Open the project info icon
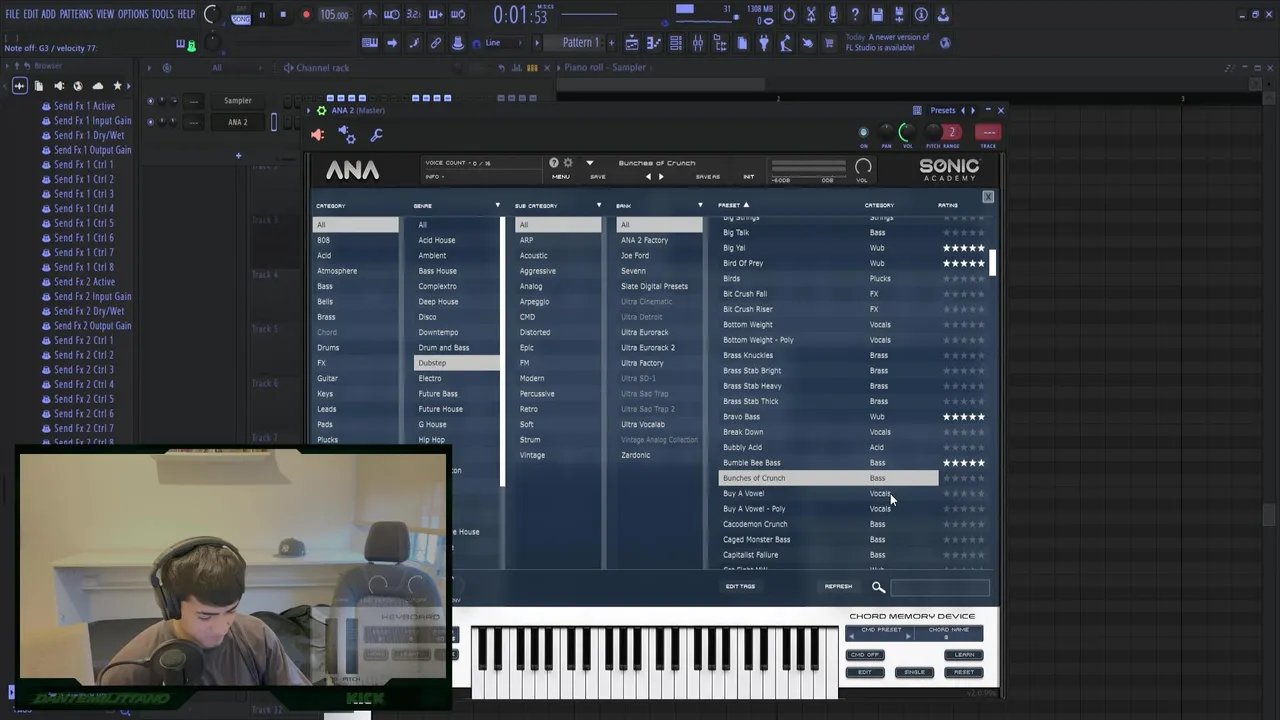 tap(921, 15)
